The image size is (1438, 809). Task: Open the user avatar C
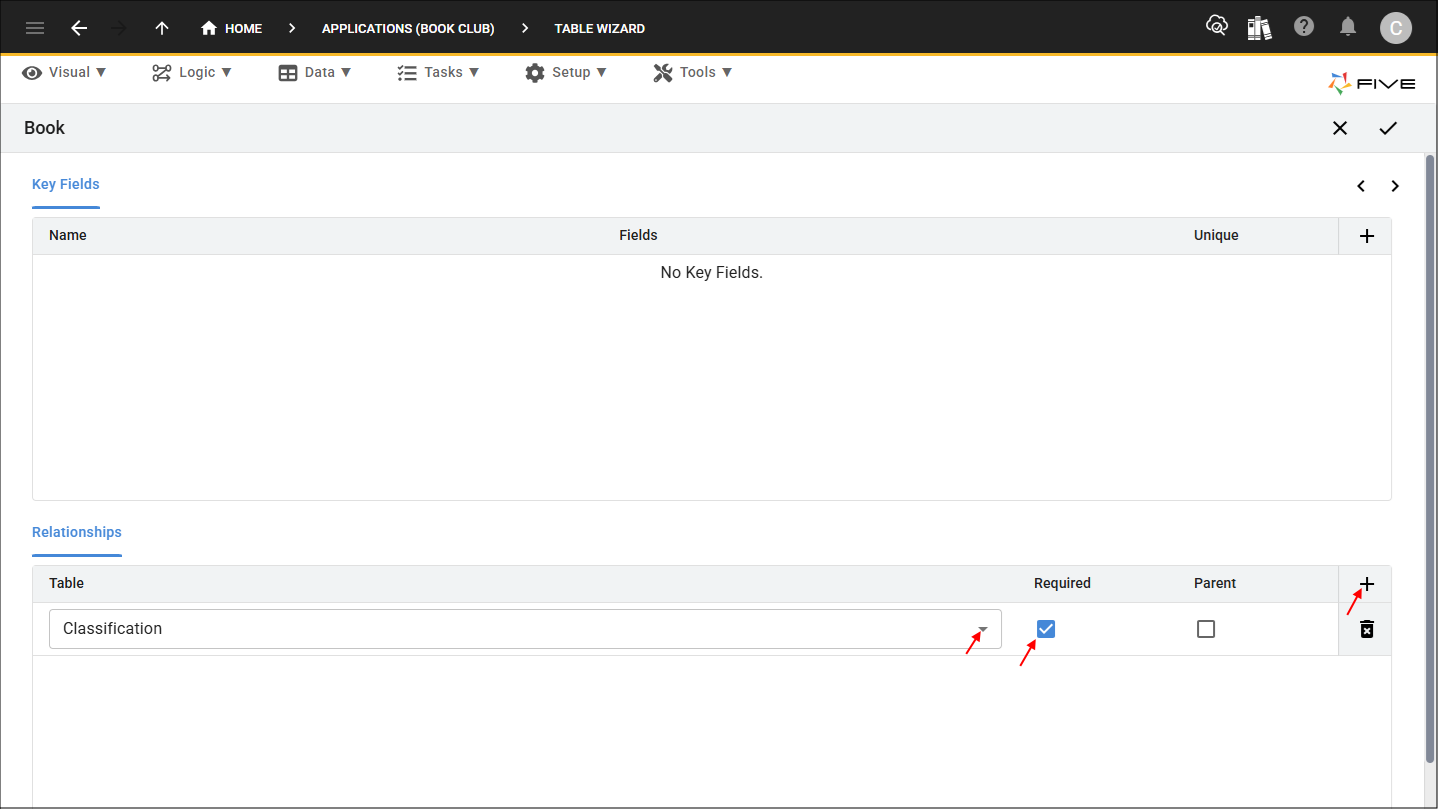pos(1396,27)
